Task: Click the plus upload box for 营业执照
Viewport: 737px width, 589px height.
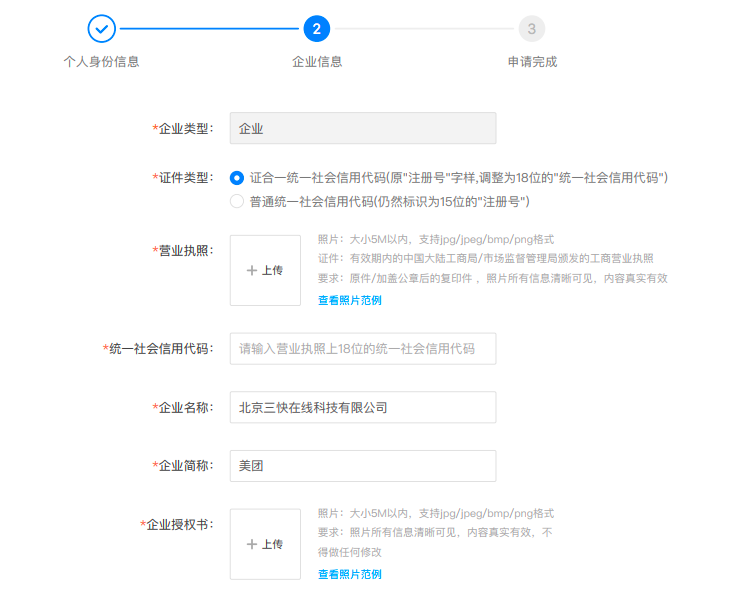Action: click(x=265, y=270)
